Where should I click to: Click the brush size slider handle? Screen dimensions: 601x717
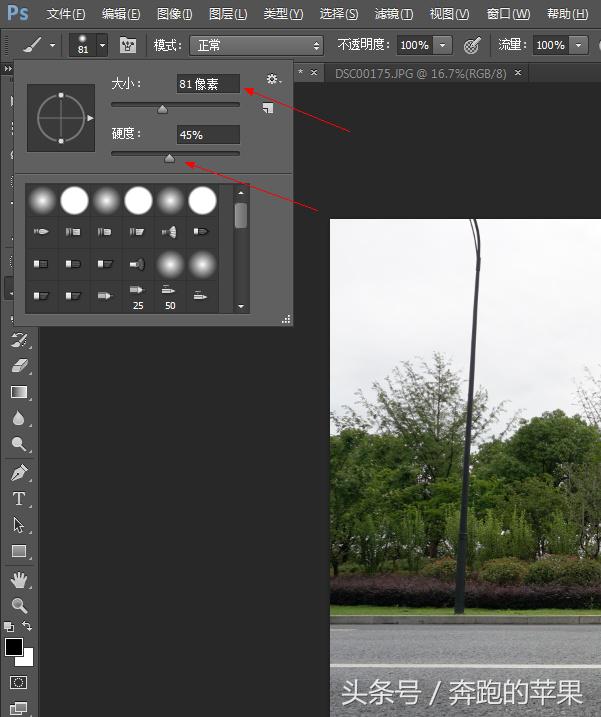tap(162, 109)
